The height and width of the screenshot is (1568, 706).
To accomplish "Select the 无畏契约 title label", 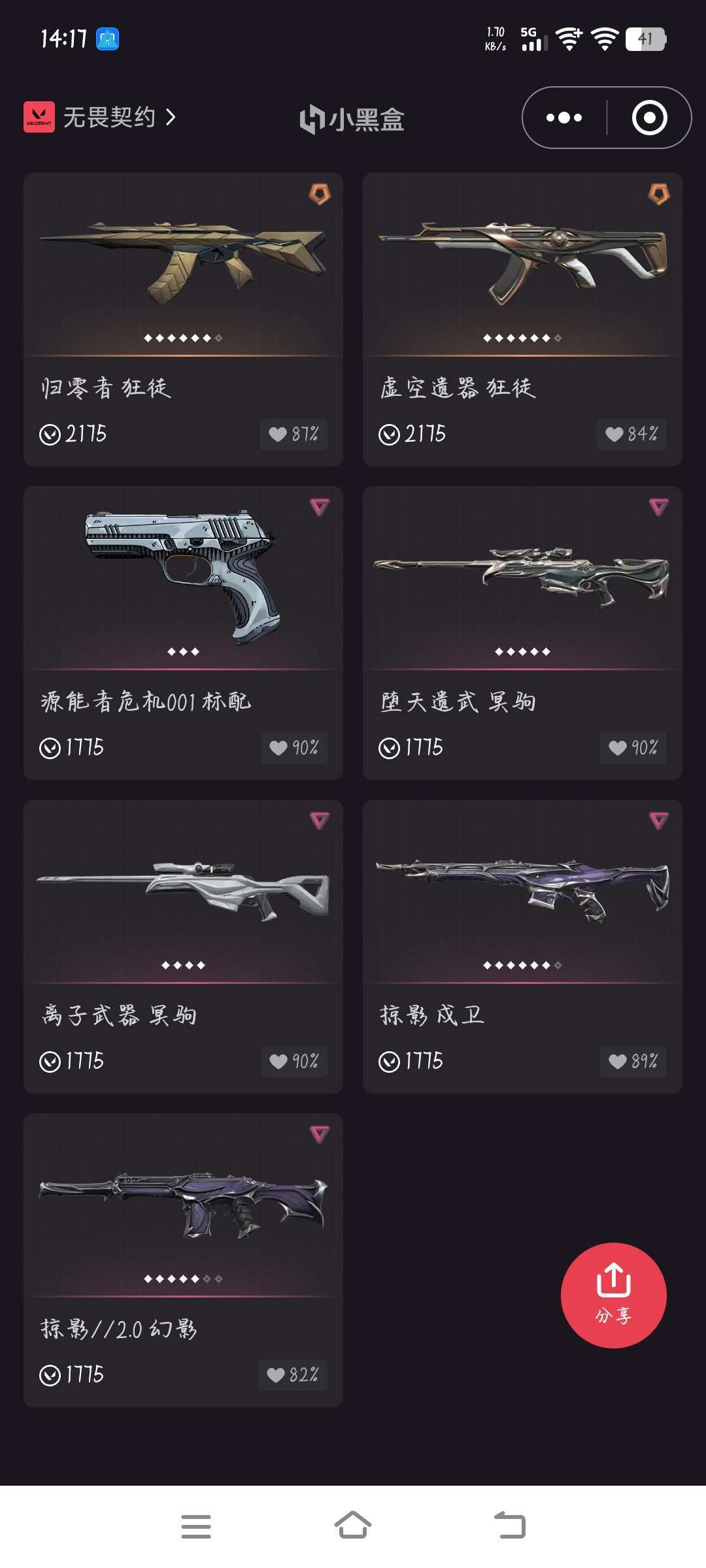I will [x=109, y=118].
